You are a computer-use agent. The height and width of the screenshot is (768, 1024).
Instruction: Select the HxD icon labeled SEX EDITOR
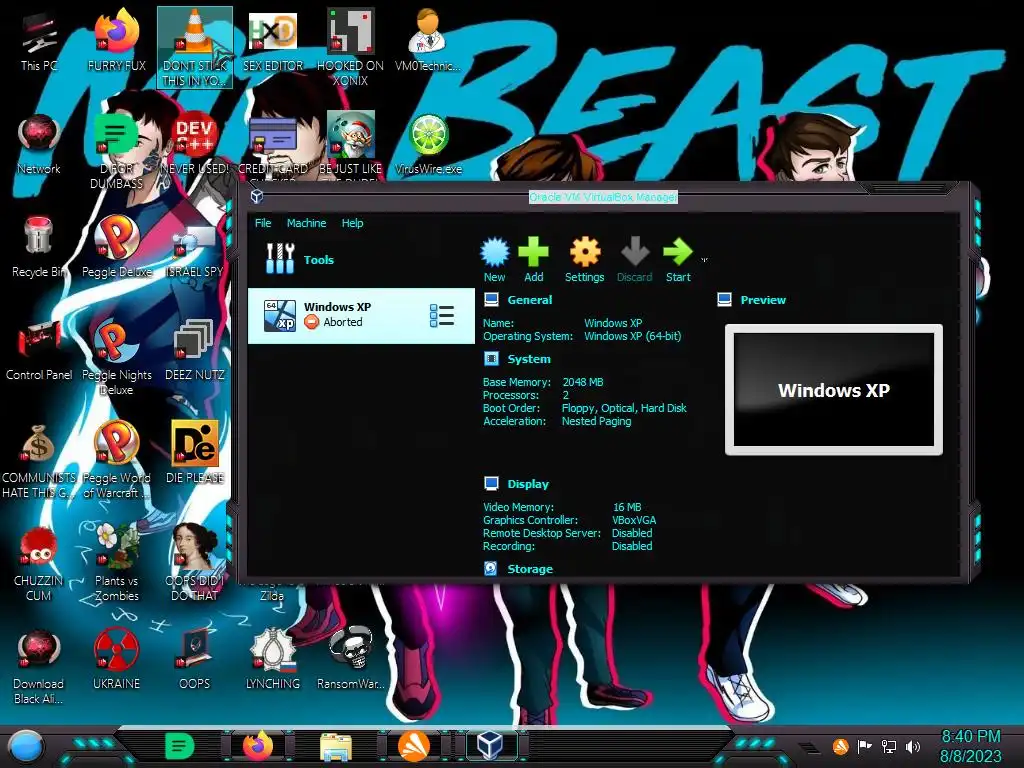point(273,40)
